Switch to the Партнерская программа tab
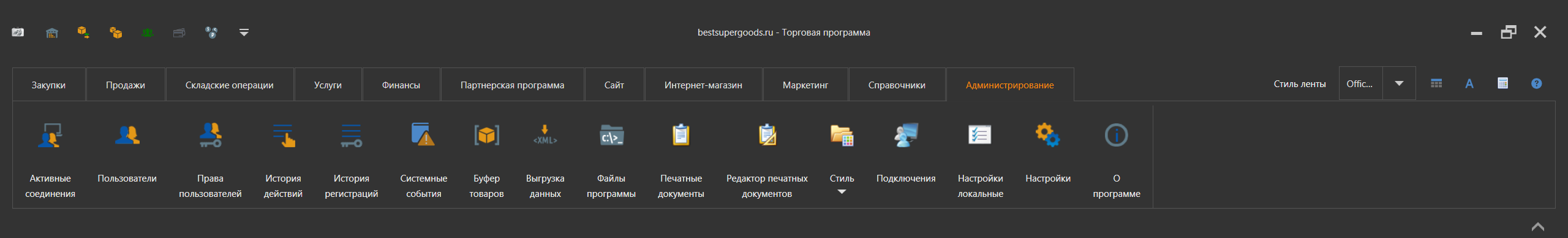The width and height of the screenshot is (1568, 238). (512, 85)
